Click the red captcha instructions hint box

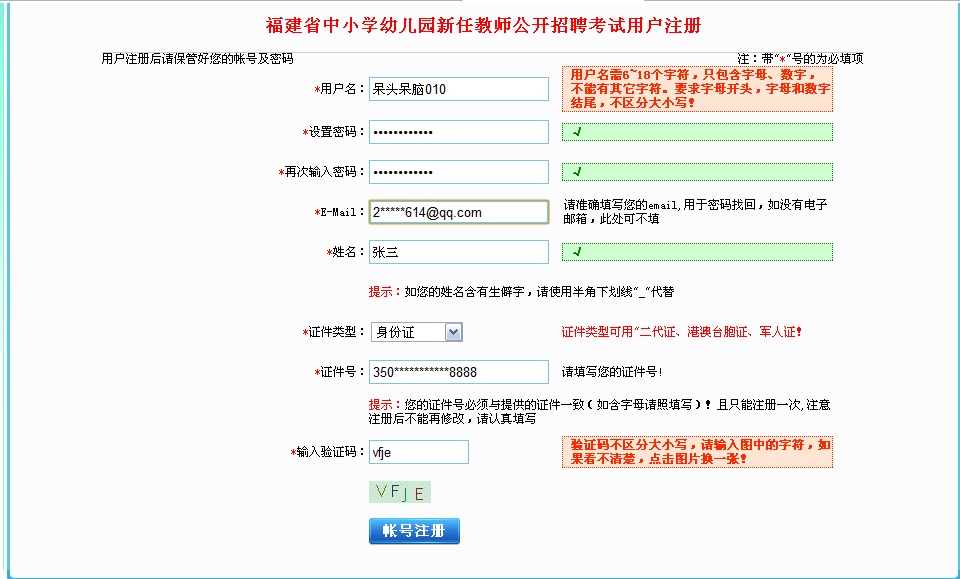point(697,451)
